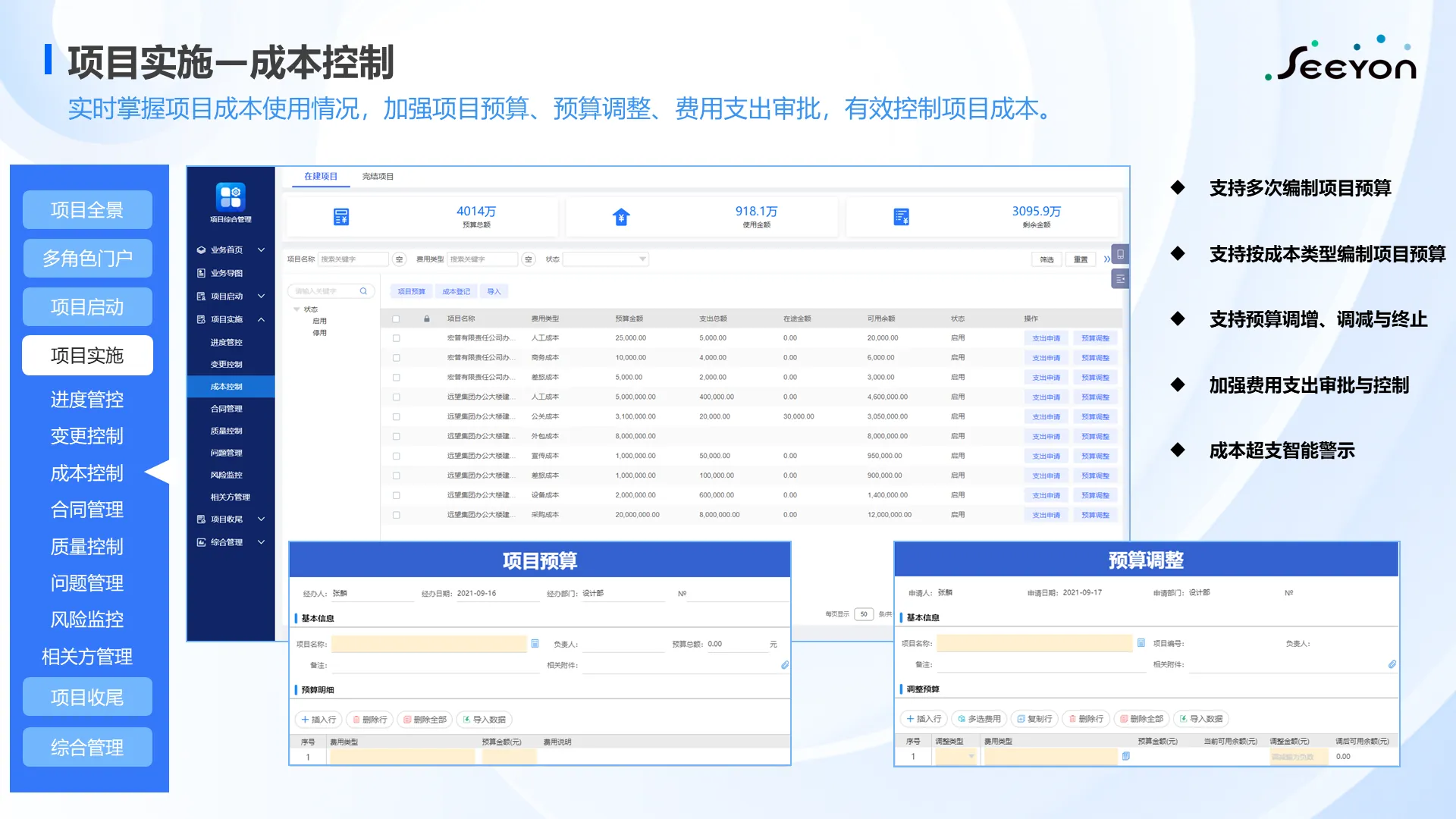The height and width of the screenshot is (819, 1456).
Task: Click the 成本登记 toolbar button
Action: pyautogui.click(x=456, y=291)
